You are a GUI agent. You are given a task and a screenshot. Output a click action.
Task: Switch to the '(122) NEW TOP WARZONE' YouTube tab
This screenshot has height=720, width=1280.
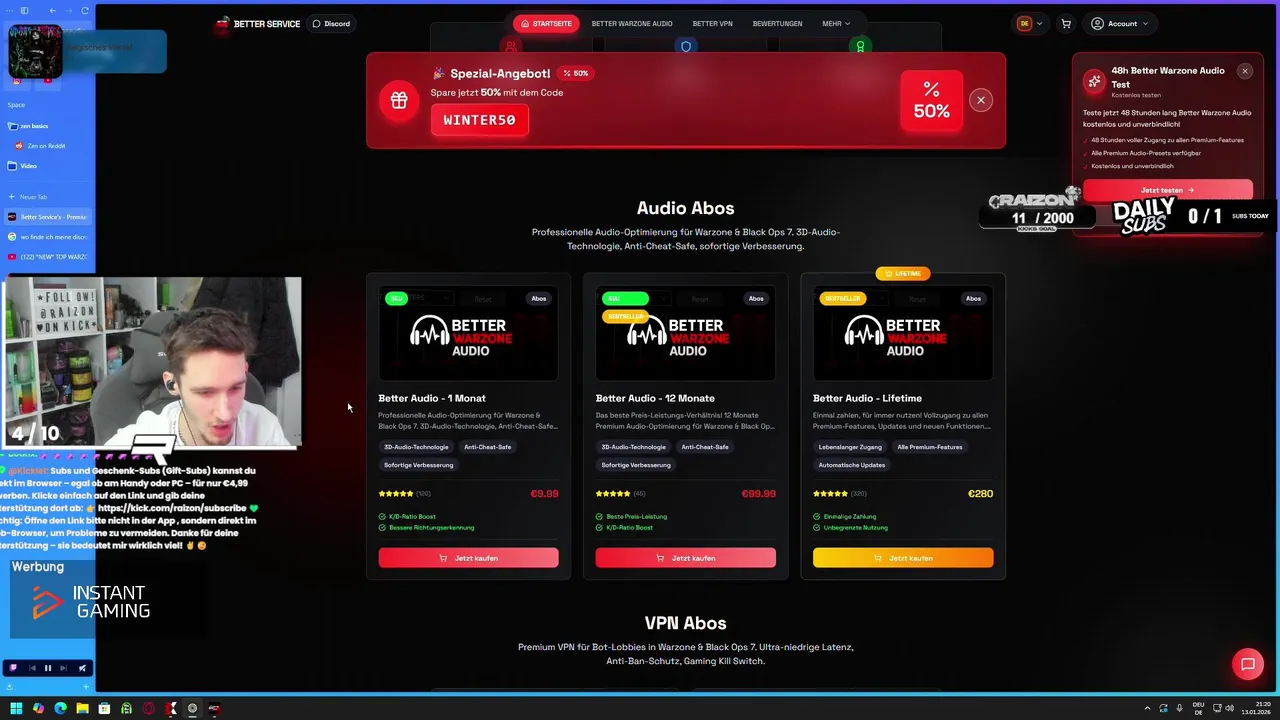[48, 257]
